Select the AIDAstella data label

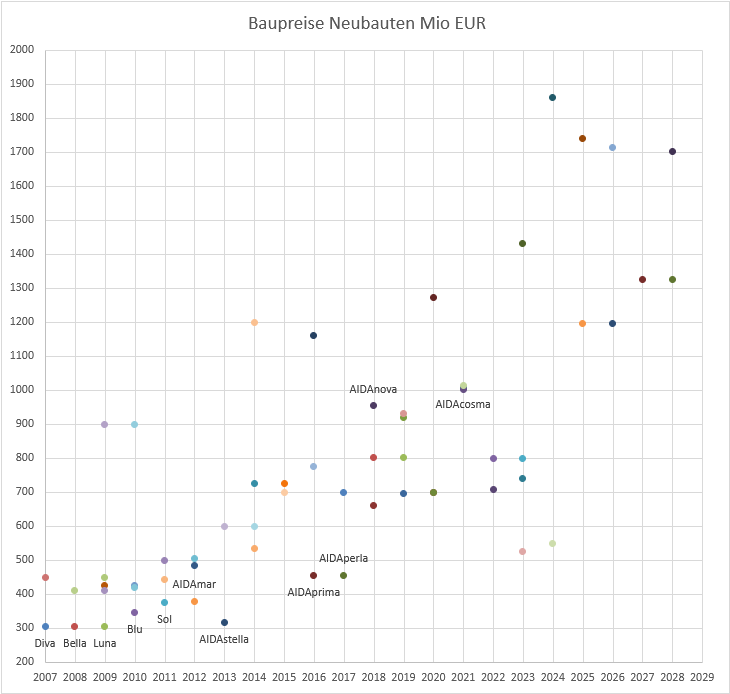(x=224, y=639)
